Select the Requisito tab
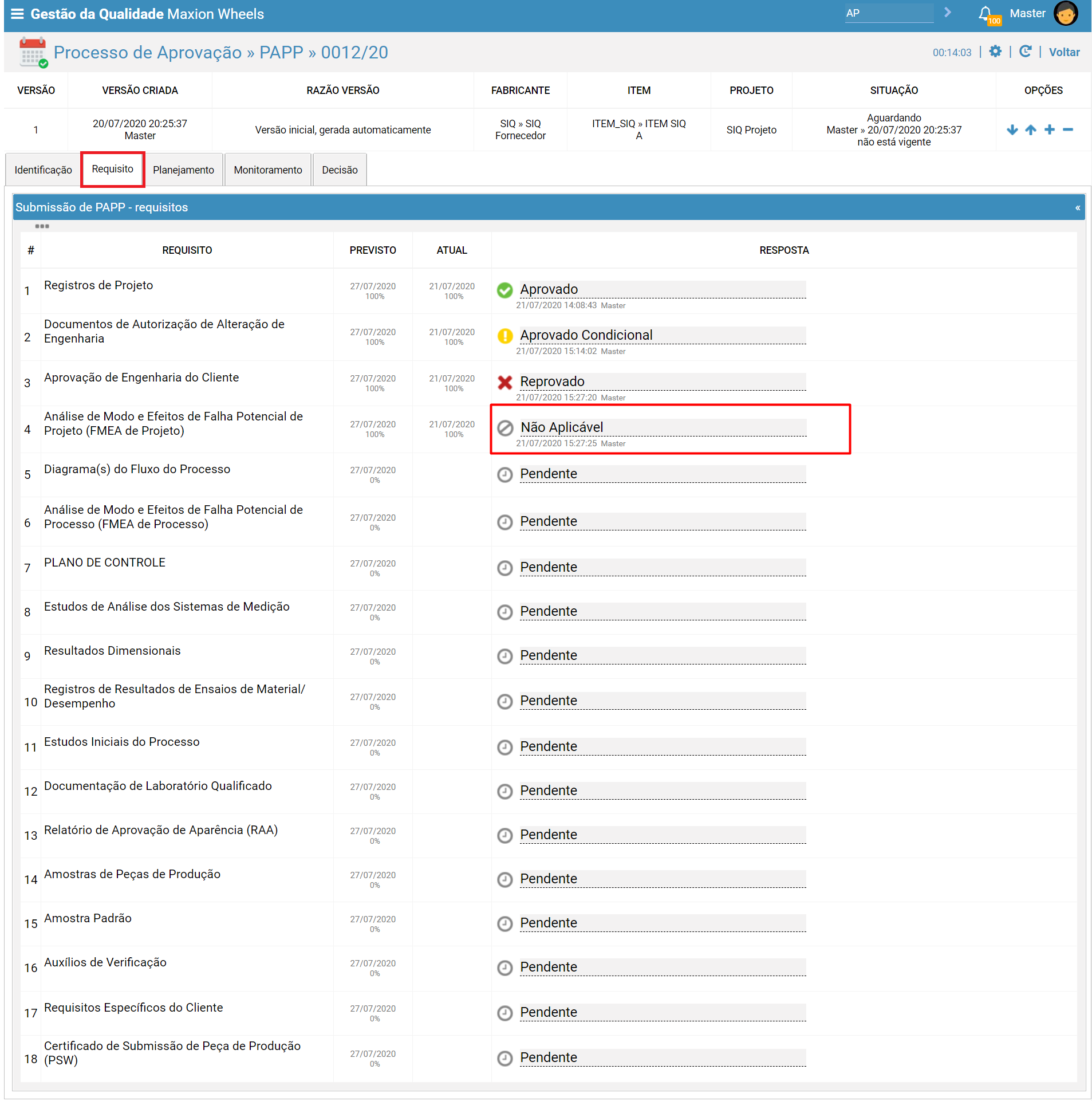1092x1101 pixels. tap(112, 170)
